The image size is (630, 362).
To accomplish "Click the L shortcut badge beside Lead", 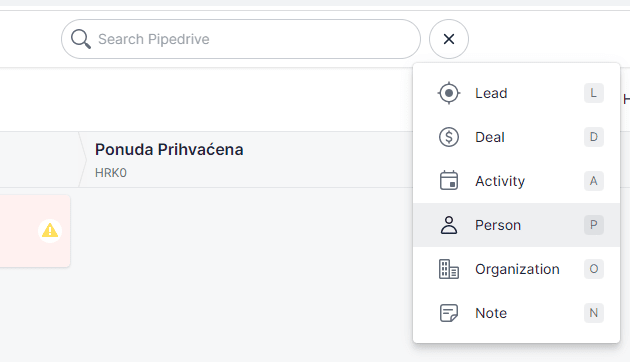I will coord(593,93).
